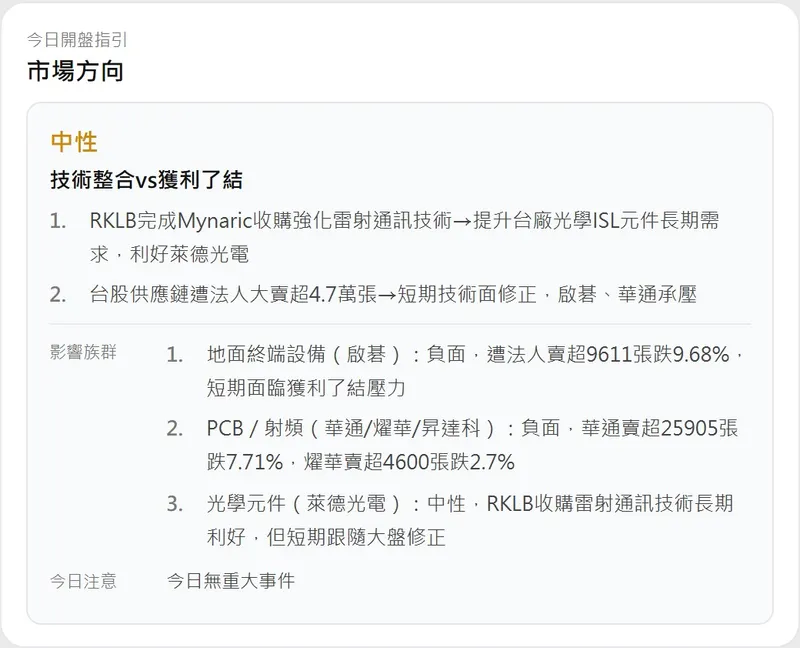800x648 pixels.
Task: Click the 影響族群 label
Action: 83,352
